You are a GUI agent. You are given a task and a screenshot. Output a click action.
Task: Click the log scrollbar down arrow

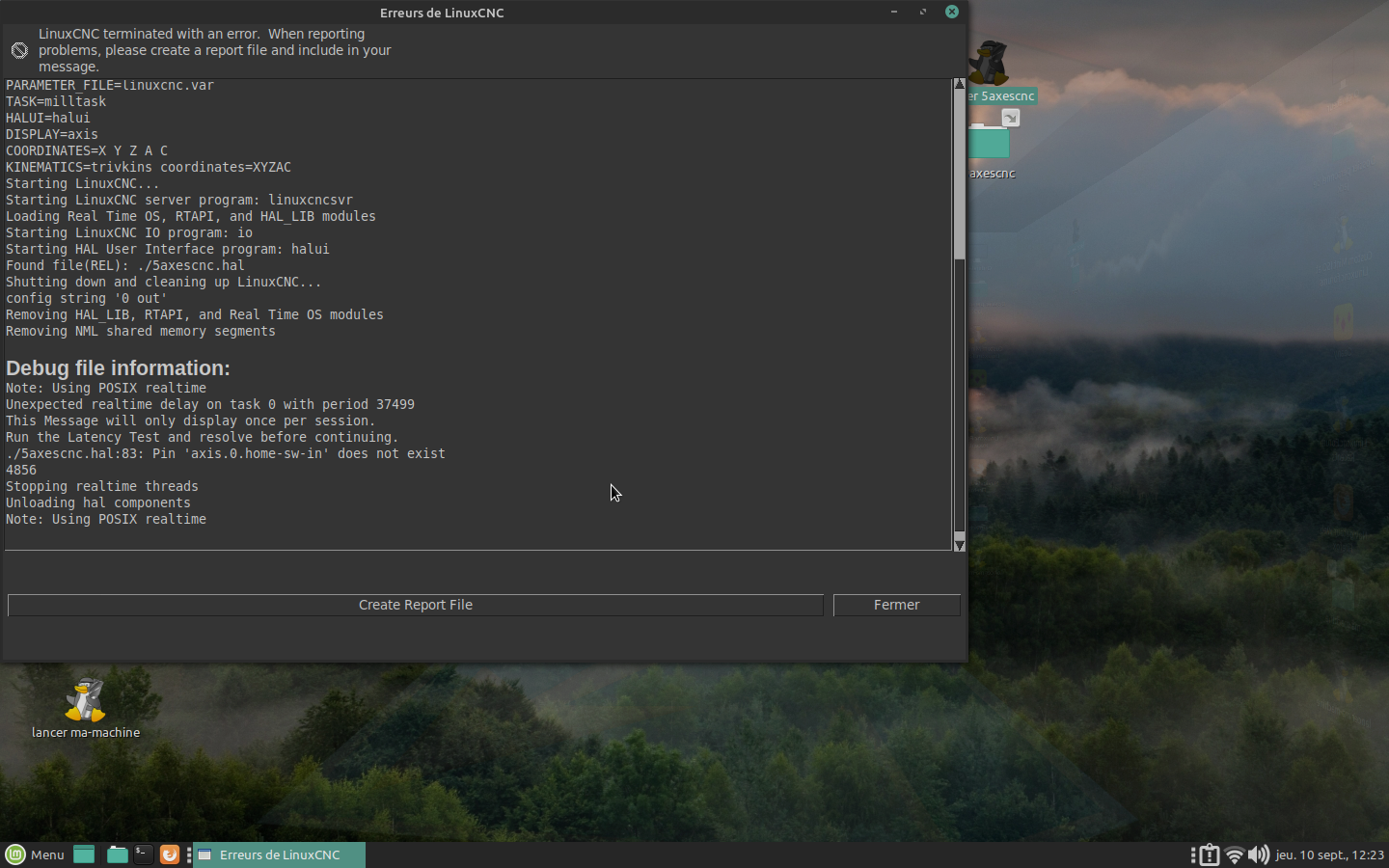959,545
